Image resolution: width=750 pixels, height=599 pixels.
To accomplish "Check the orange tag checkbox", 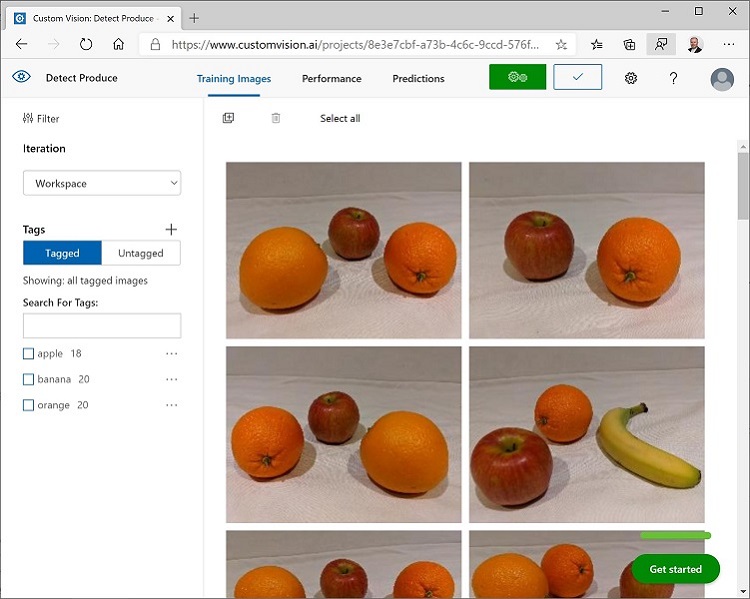I will [x=28, y=405].
